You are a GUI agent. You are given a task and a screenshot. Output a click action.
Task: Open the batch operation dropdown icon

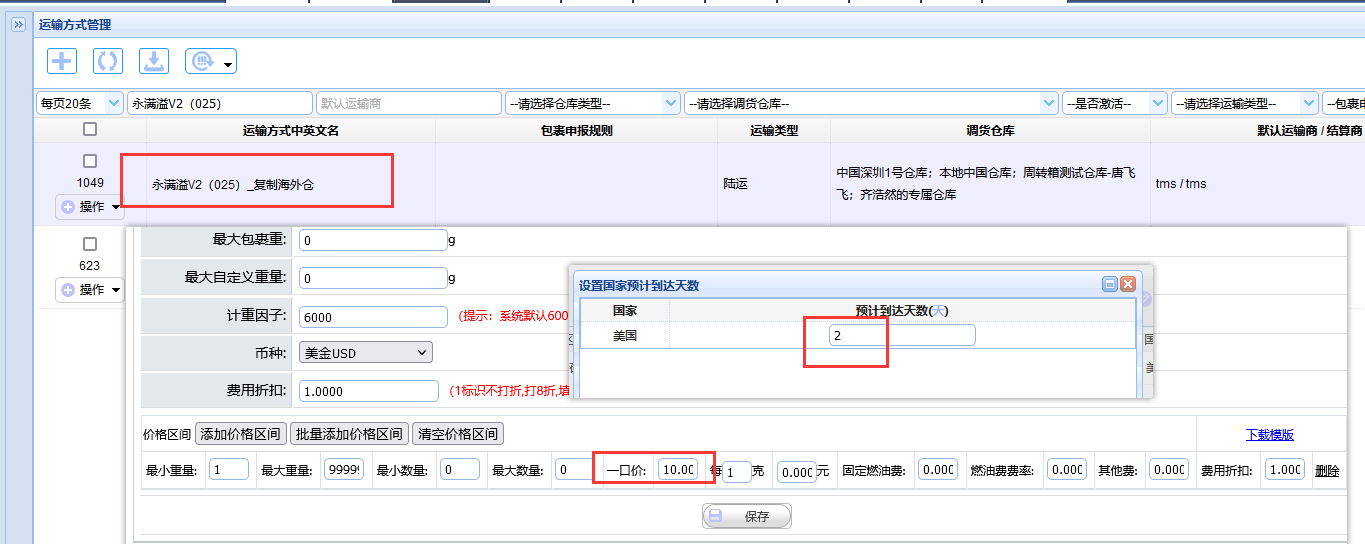[211, 61]
